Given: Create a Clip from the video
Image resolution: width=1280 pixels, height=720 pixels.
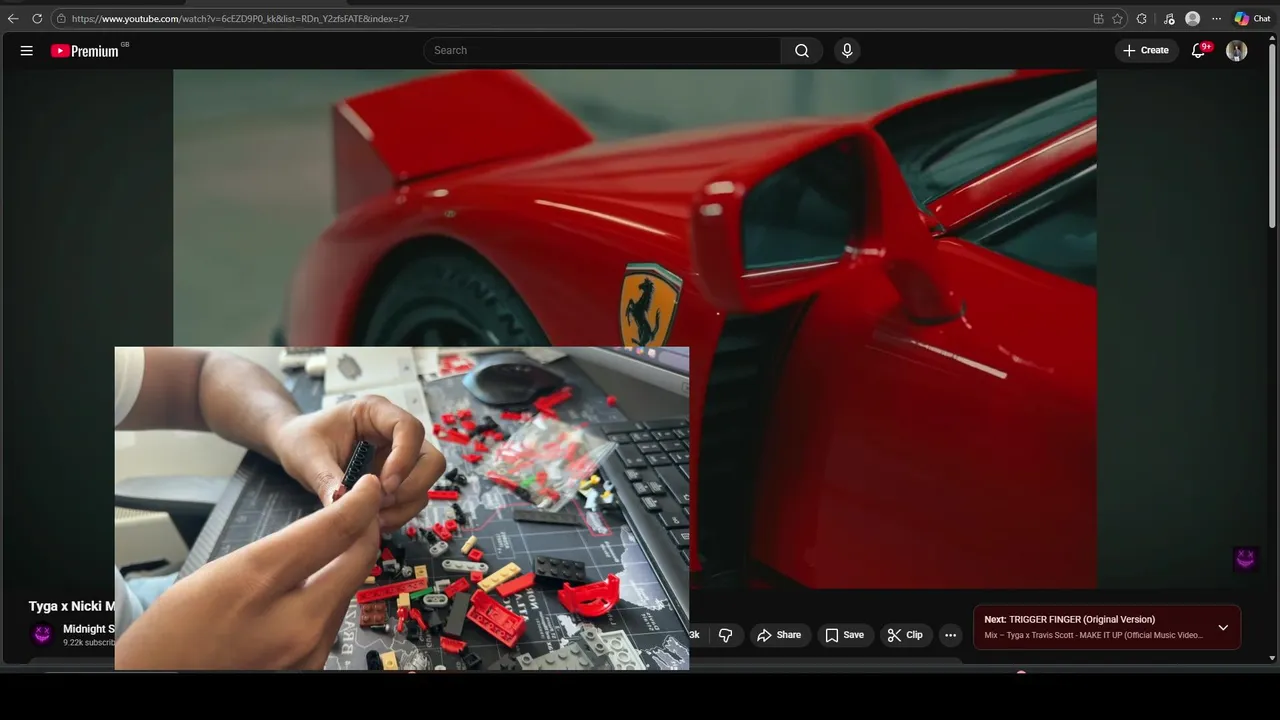Looking at the screenshot, I should (906, 635).
